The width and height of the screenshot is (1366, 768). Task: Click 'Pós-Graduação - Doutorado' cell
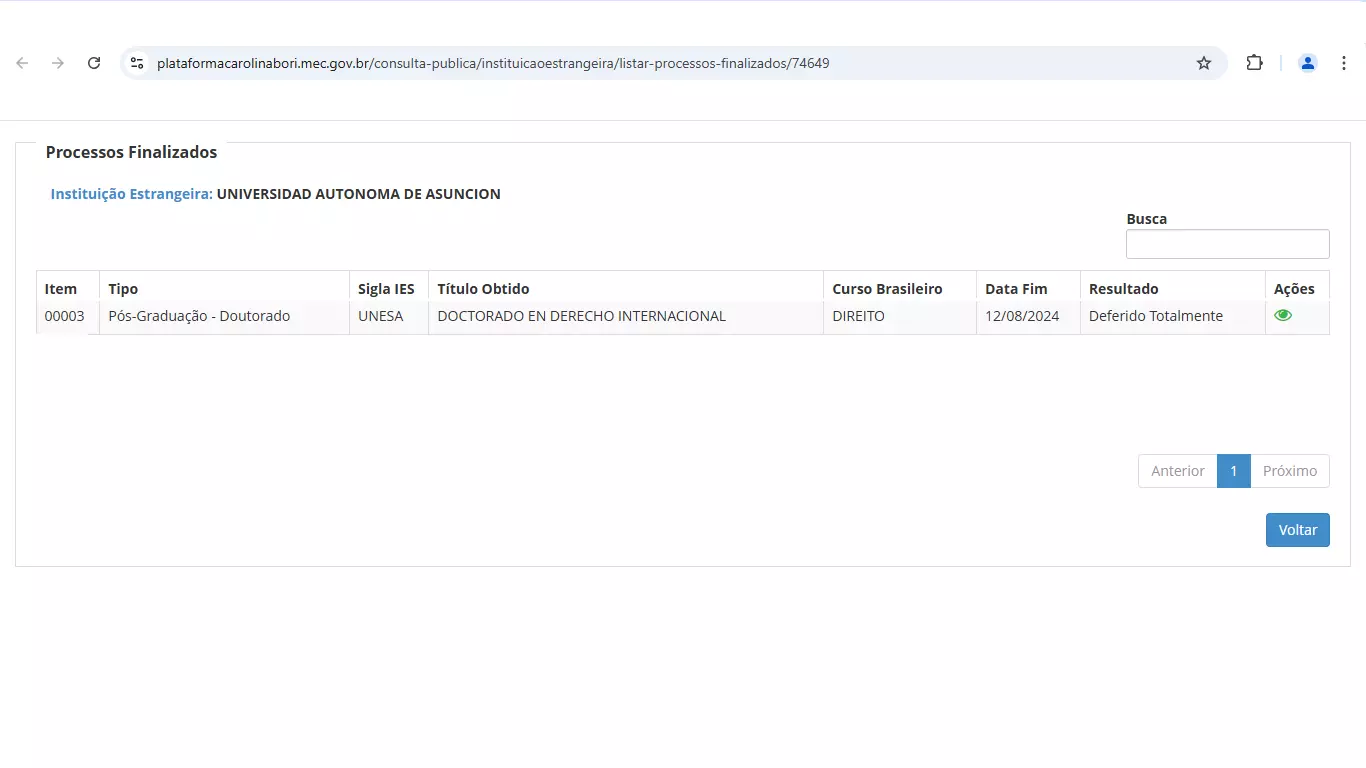pyautogui.click(x=225, y=317)
